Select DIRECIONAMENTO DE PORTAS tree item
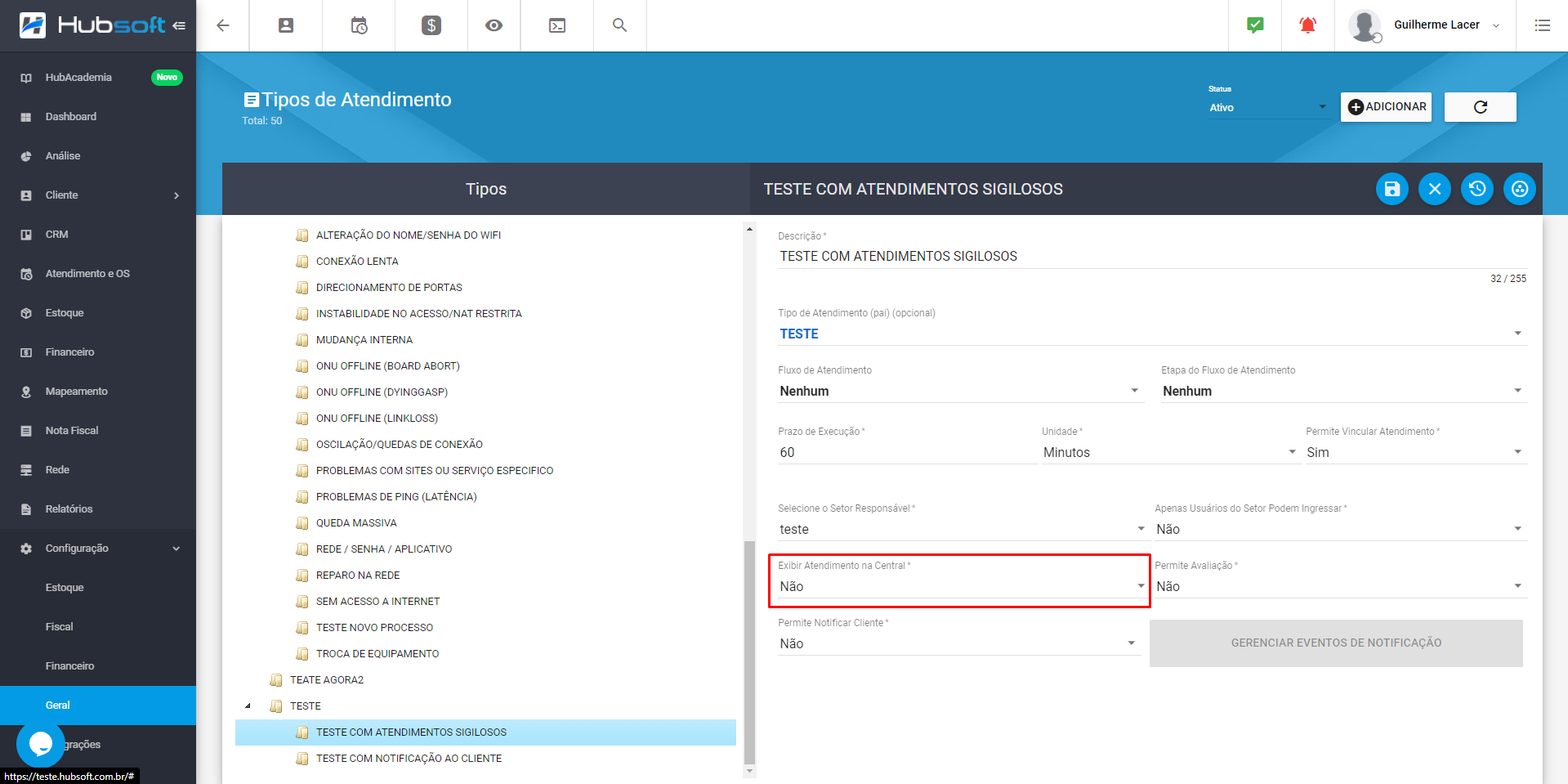1568x784 pixels. point(389,288)
